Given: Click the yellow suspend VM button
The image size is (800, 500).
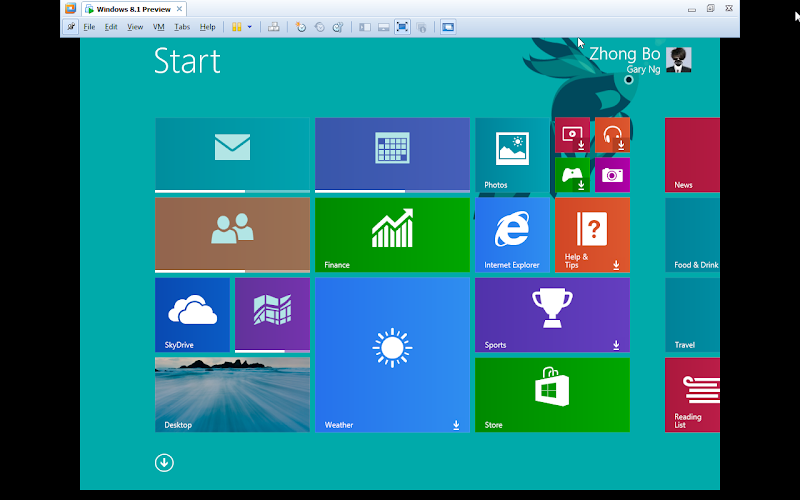Looking at the screenshot, I should [236, 27].
